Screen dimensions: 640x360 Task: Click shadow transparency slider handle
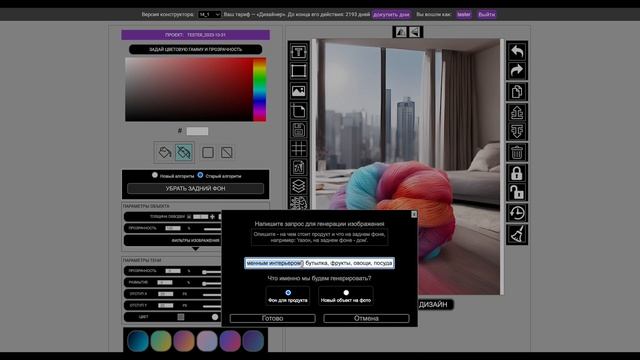(204, 271)
